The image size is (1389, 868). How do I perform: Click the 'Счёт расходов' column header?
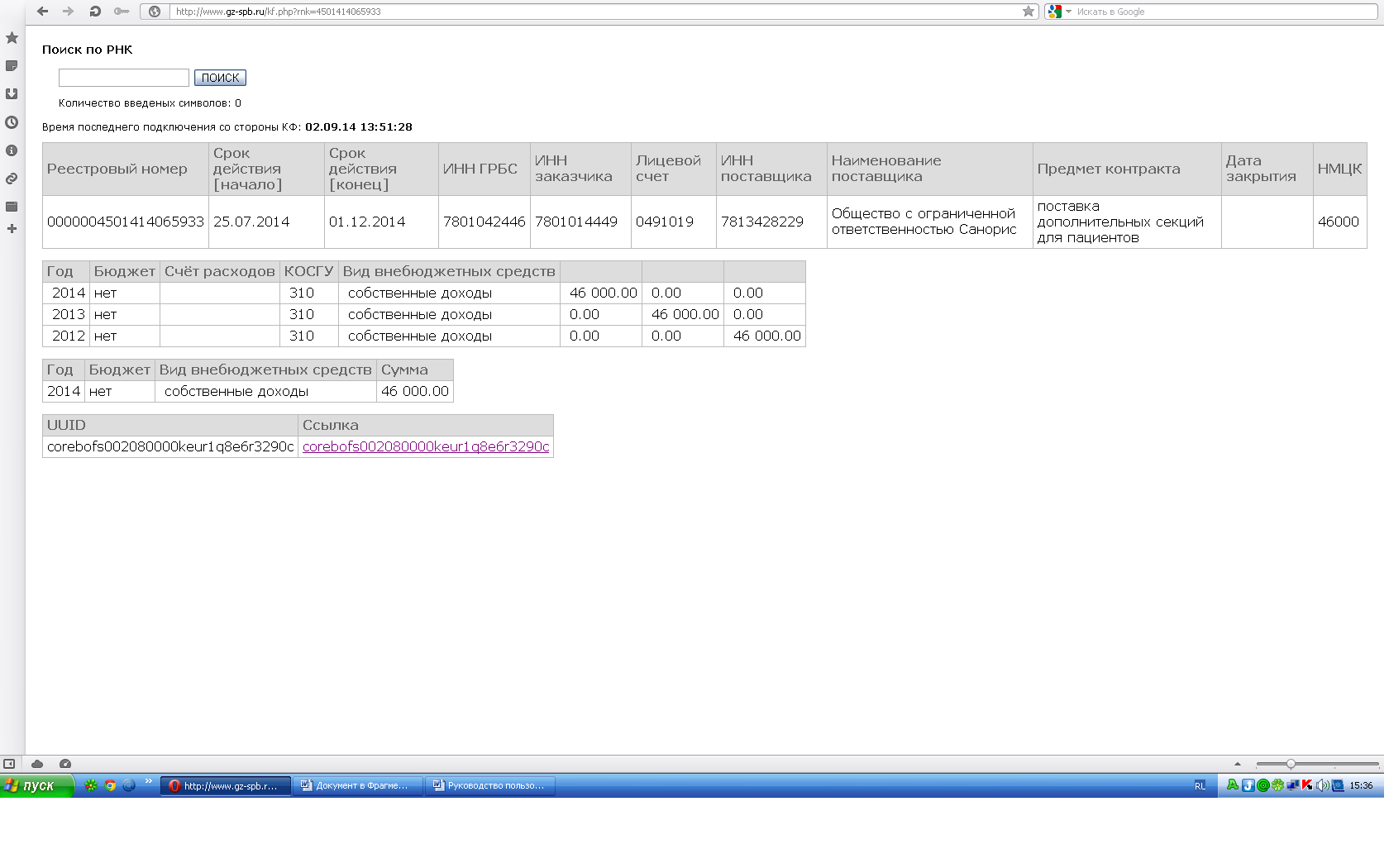click(x=220, y=271)
